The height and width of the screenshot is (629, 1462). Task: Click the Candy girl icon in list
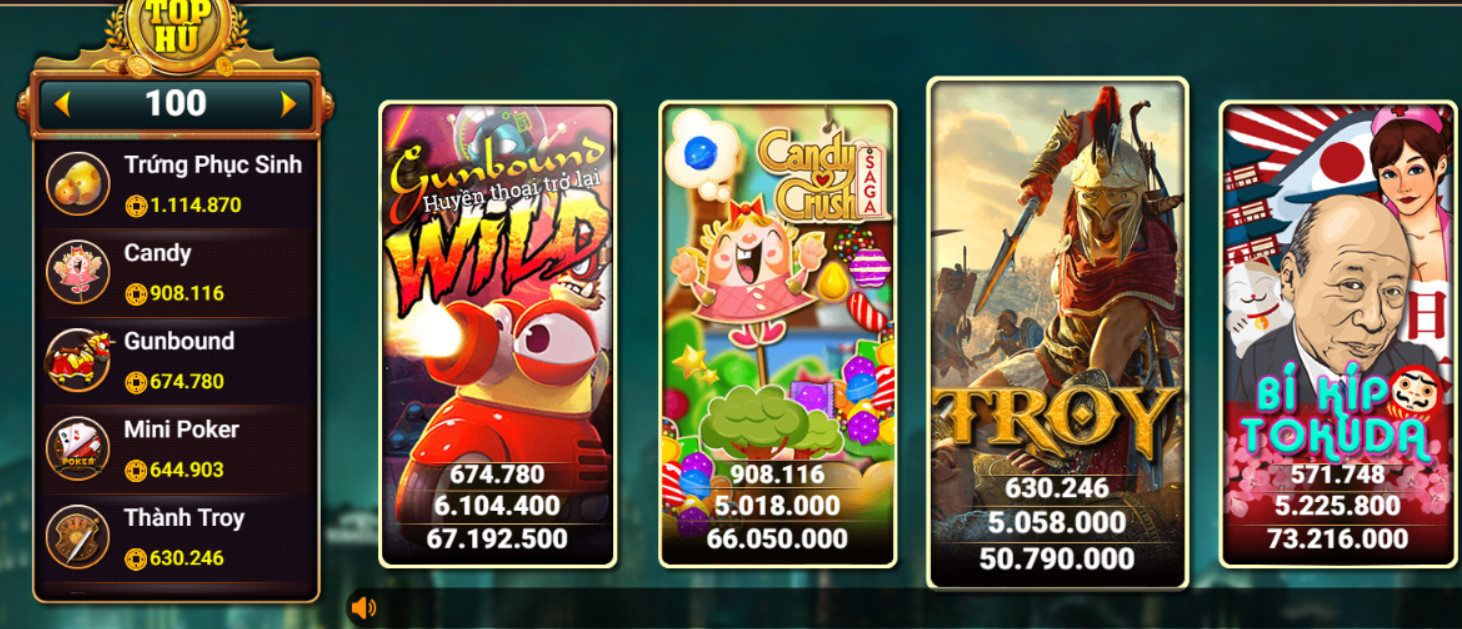77,272
